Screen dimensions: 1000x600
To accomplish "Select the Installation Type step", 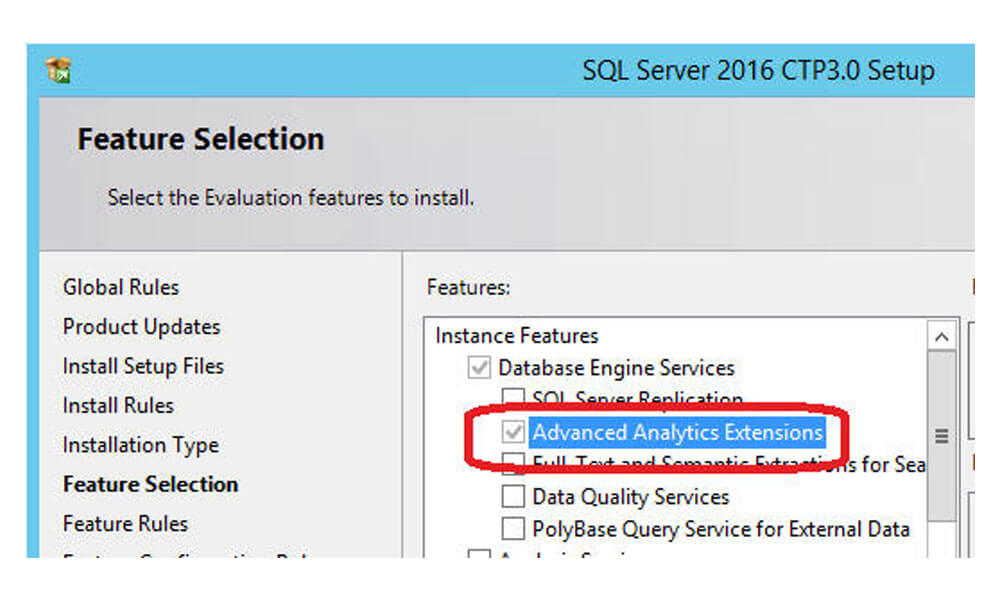I will click(x=140, y=445).
